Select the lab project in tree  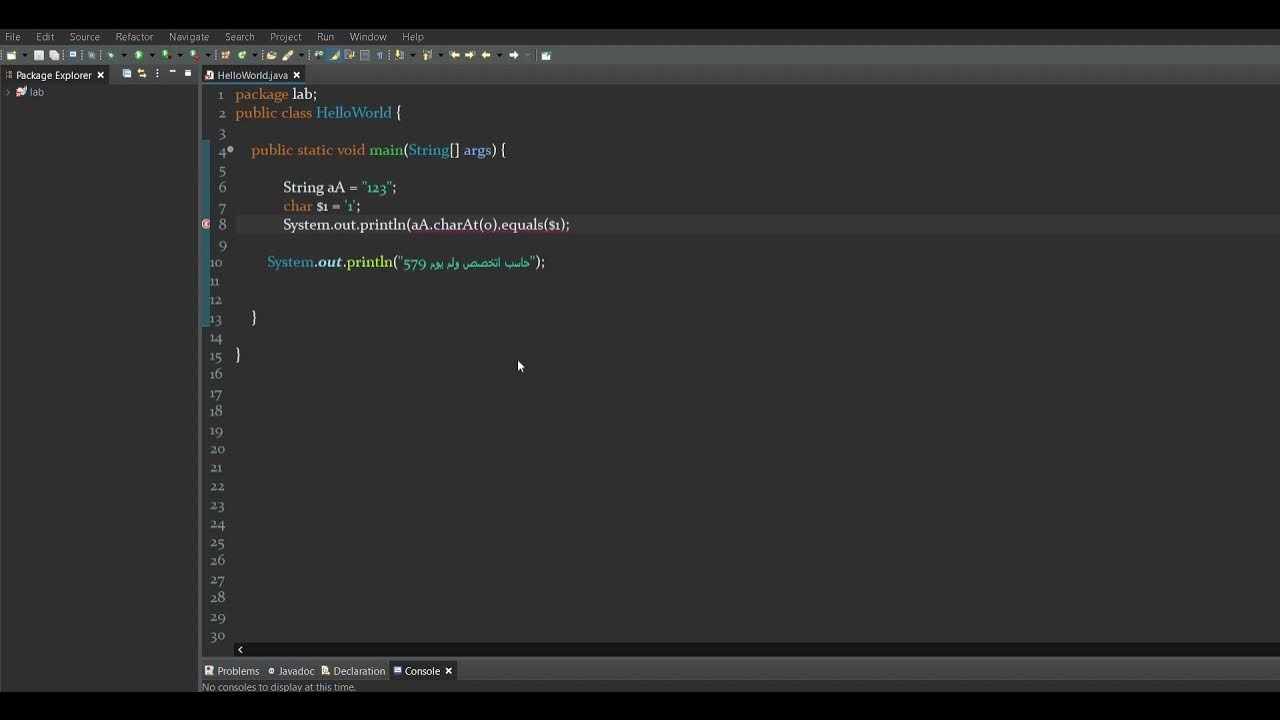30,92
